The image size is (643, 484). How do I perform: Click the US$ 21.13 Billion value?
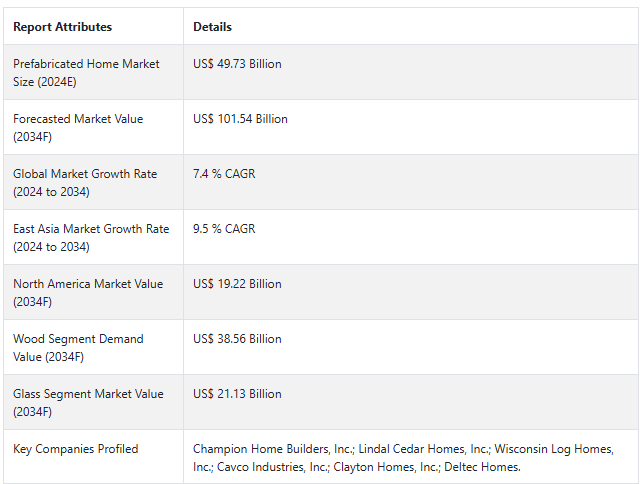point(237,394)
